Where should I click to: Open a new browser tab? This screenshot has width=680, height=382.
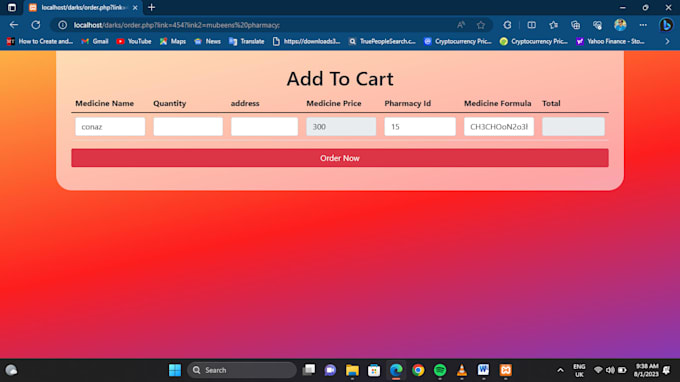[151, 7]
